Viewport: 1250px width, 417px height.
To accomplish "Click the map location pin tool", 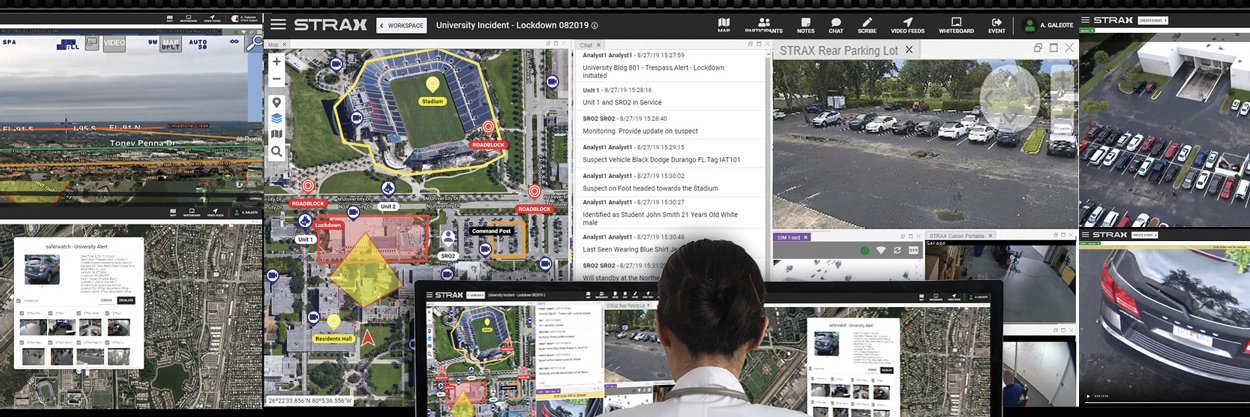I will coord(276,101).
